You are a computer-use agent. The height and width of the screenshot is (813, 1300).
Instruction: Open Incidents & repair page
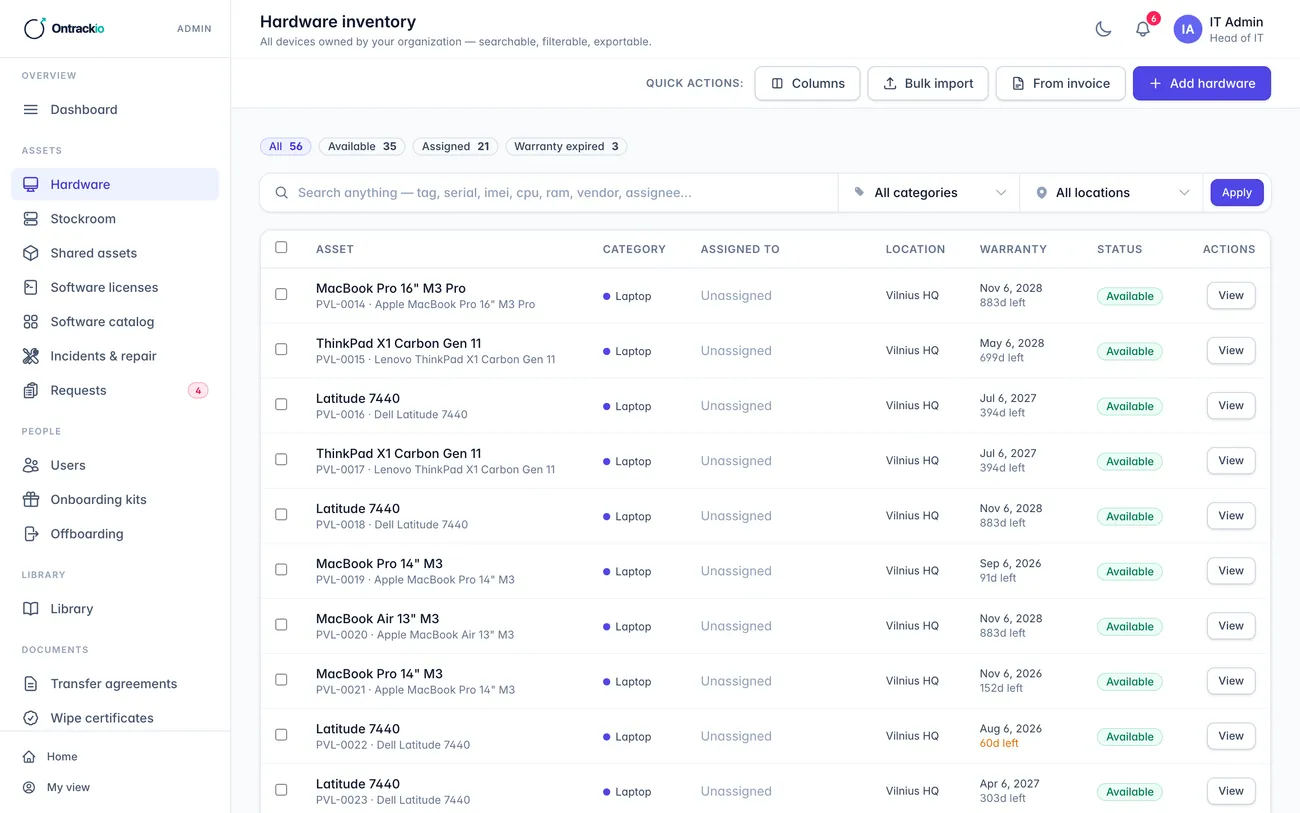coord(115,356)
